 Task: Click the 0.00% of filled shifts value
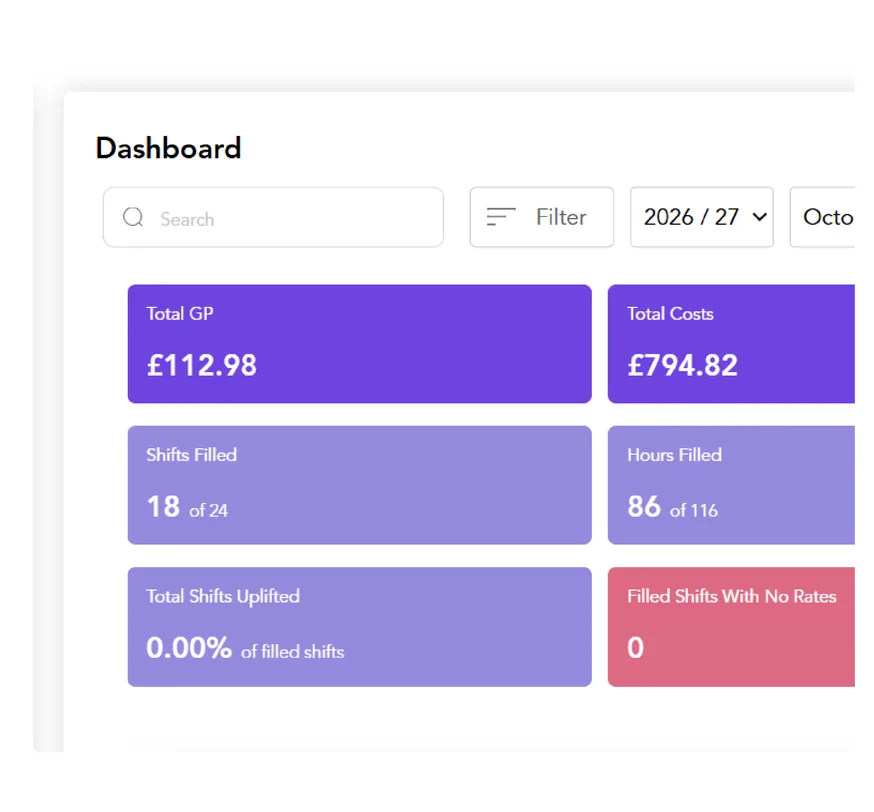(x=245, y=648)
